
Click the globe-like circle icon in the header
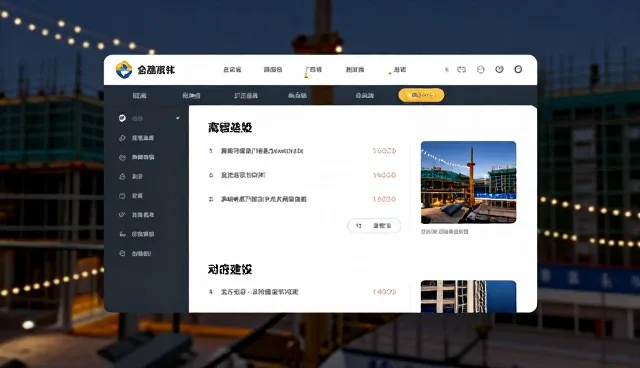481,70
